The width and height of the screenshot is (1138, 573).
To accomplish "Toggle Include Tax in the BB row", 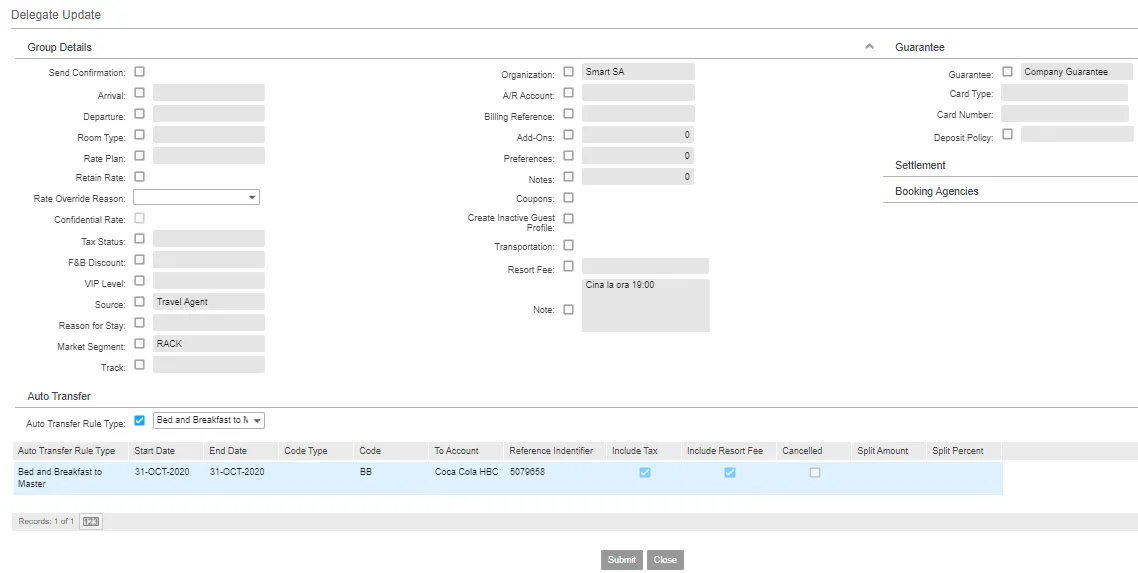I will 644,472.
